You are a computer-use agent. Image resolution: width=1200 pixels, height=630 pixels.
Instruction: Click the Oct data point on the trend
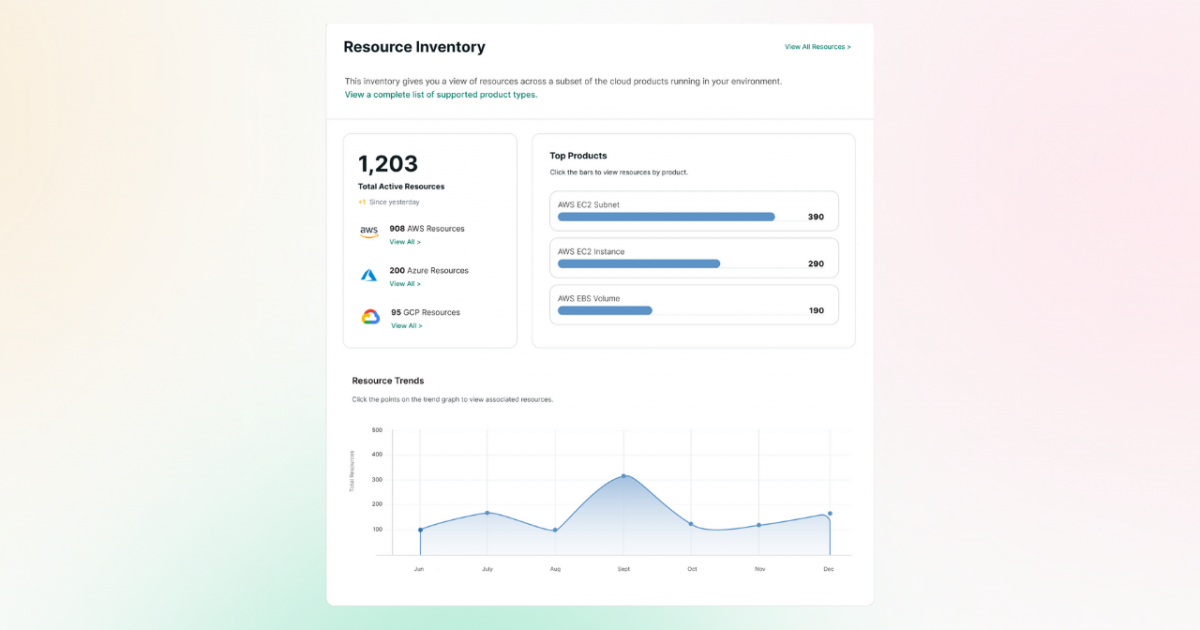691,522
